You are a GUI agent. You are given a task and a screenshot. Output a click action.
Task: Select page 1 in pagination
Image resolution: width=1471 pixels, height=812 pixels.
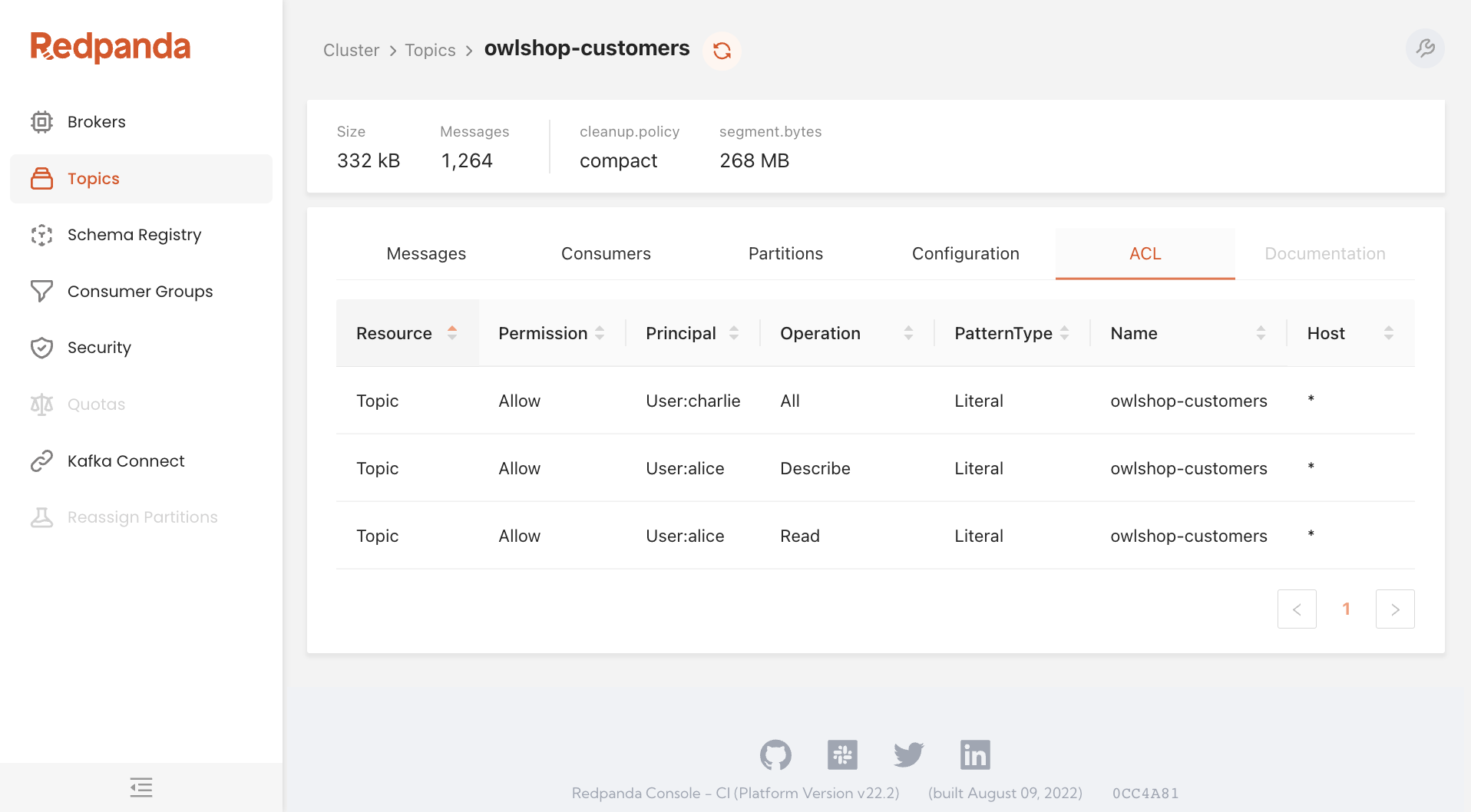click(x=1346, y=609)
